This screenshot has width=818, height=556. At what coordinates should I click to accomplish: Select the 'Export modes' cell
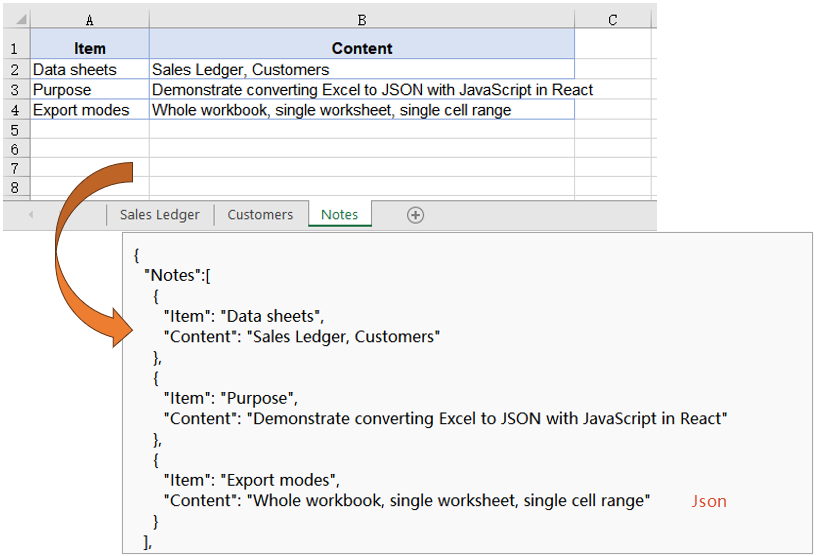pyautogui.click(x=90, y=110)
